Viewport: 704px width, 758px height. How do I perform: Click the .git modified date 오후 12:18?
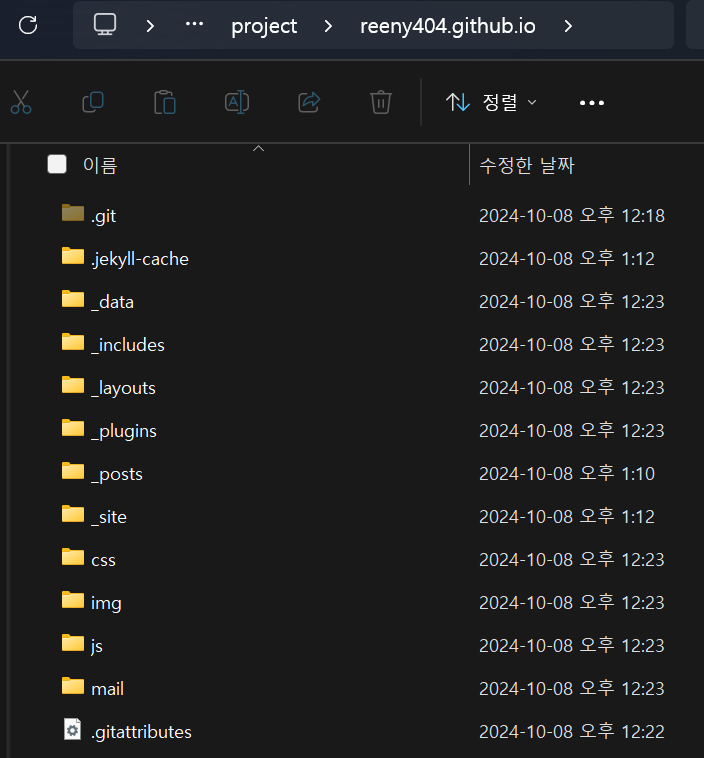tap(572, 216)
